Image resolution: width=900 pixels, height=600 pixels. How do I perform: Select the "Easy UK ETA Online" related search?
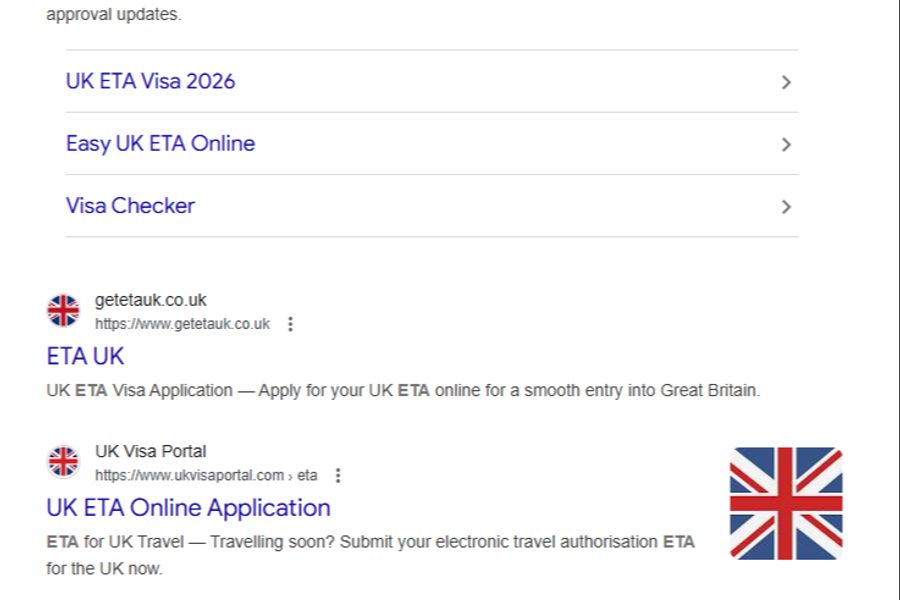pyautogui.click(x=159, y=143)
